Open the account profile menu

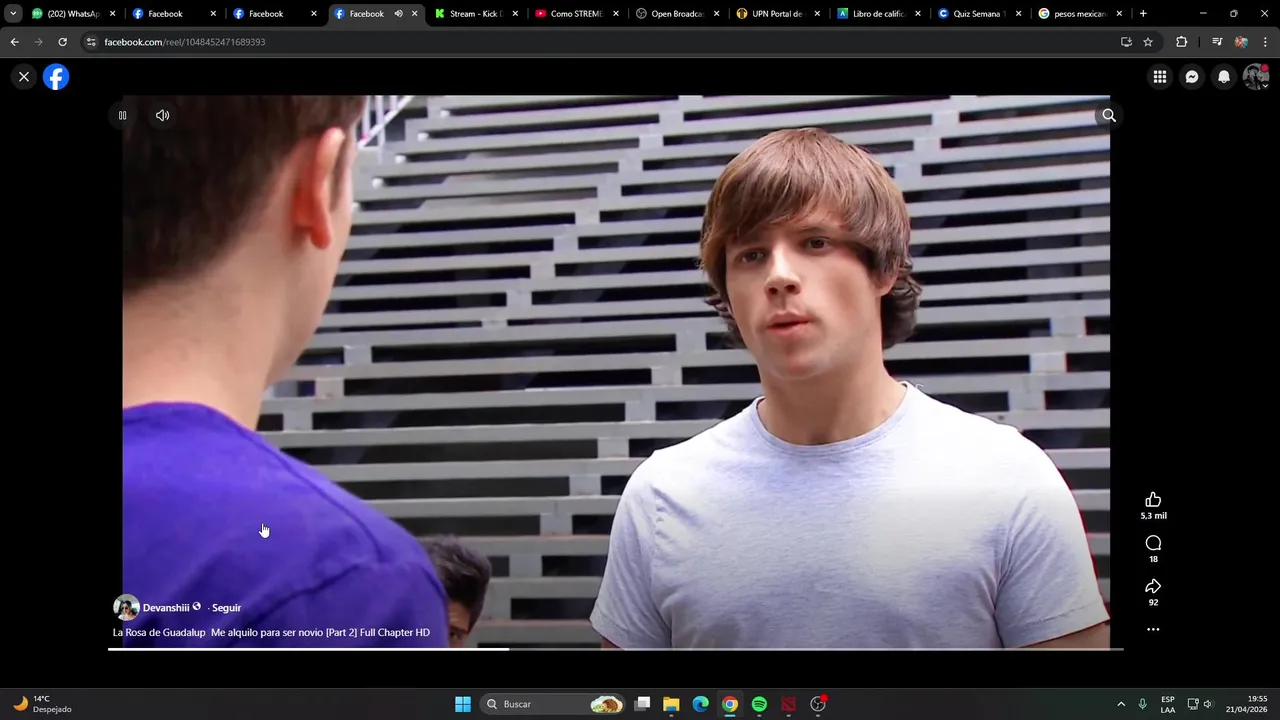click(x=1256, y=77)
